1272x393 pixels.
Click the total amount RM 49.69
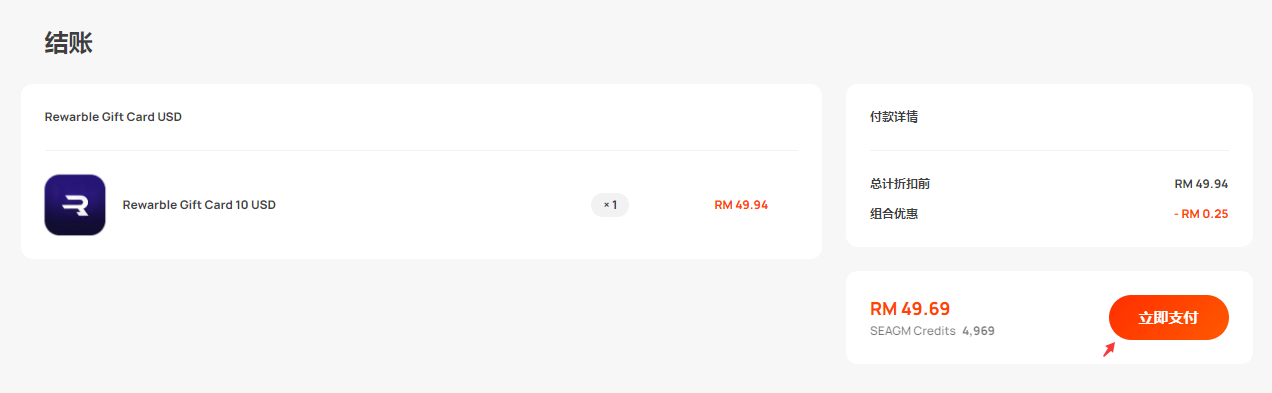pyautogui.click(x=910, y=308)
